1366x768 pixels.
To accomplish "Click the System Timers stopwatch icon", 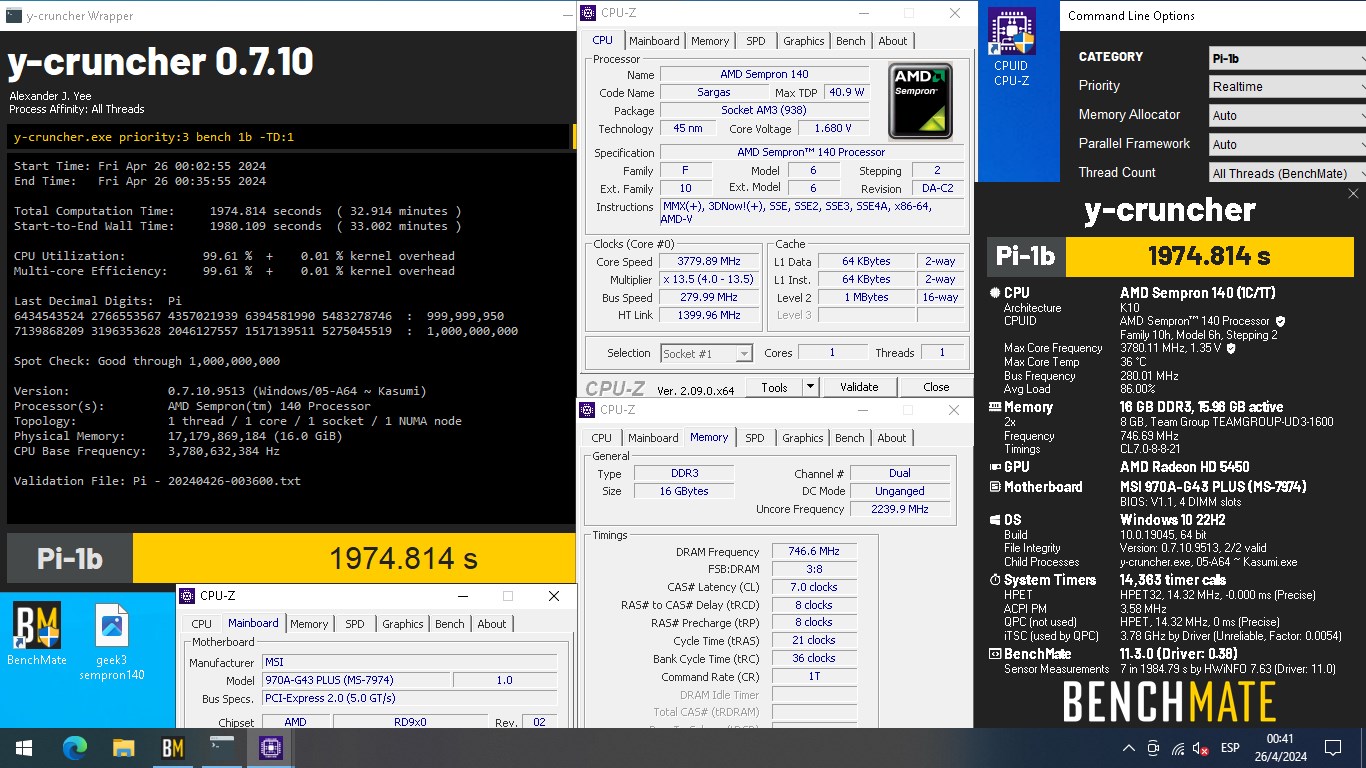I will (x=995, y=580).
